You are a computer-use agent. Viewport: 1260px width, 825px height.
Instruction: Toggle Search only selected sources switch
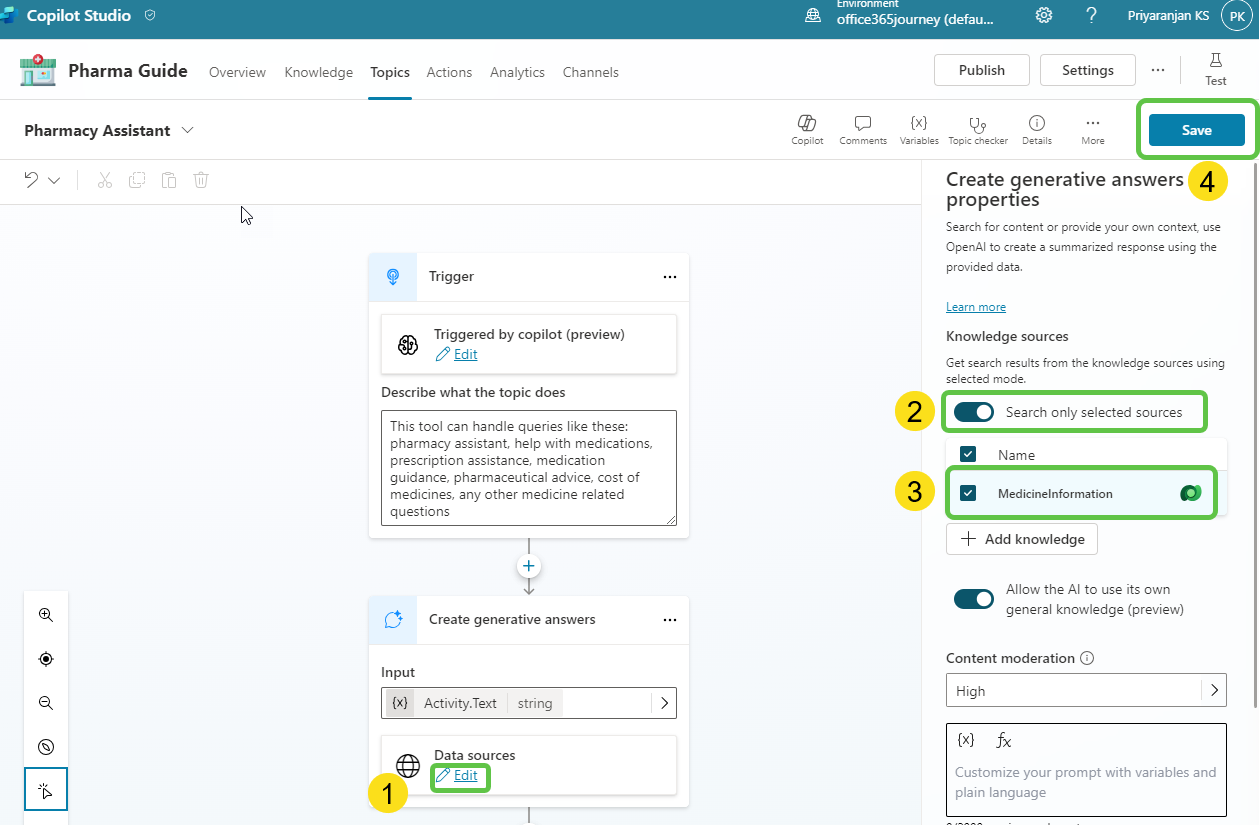click(973, 412)
